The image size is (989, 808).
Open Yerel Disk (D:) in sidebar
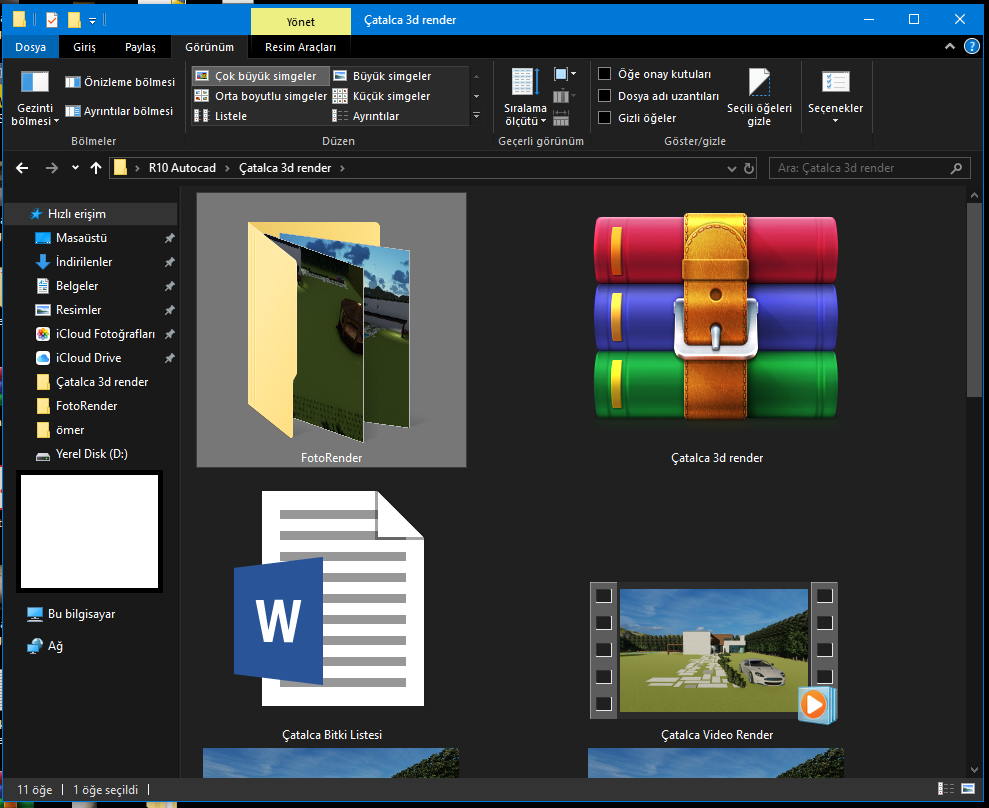[90, 454]
